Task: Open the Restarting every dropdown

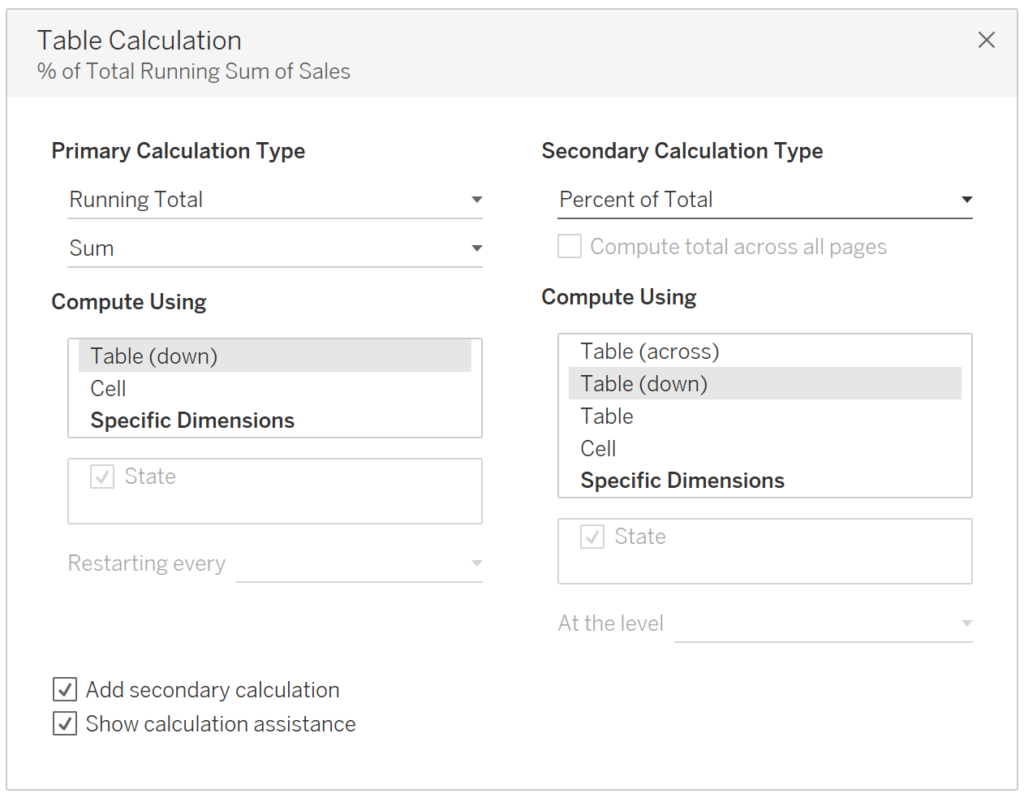Action: (x=359, y=564)
